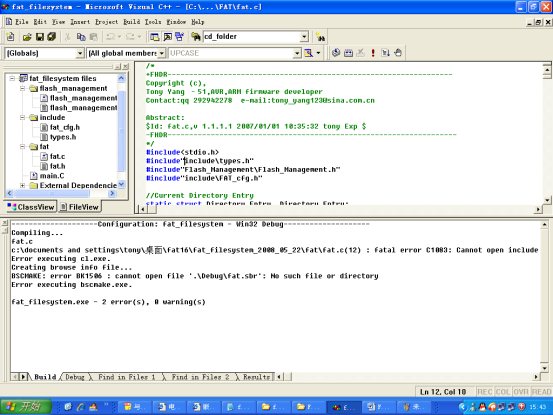Toggle the Output window icon

tap(168, 37)
